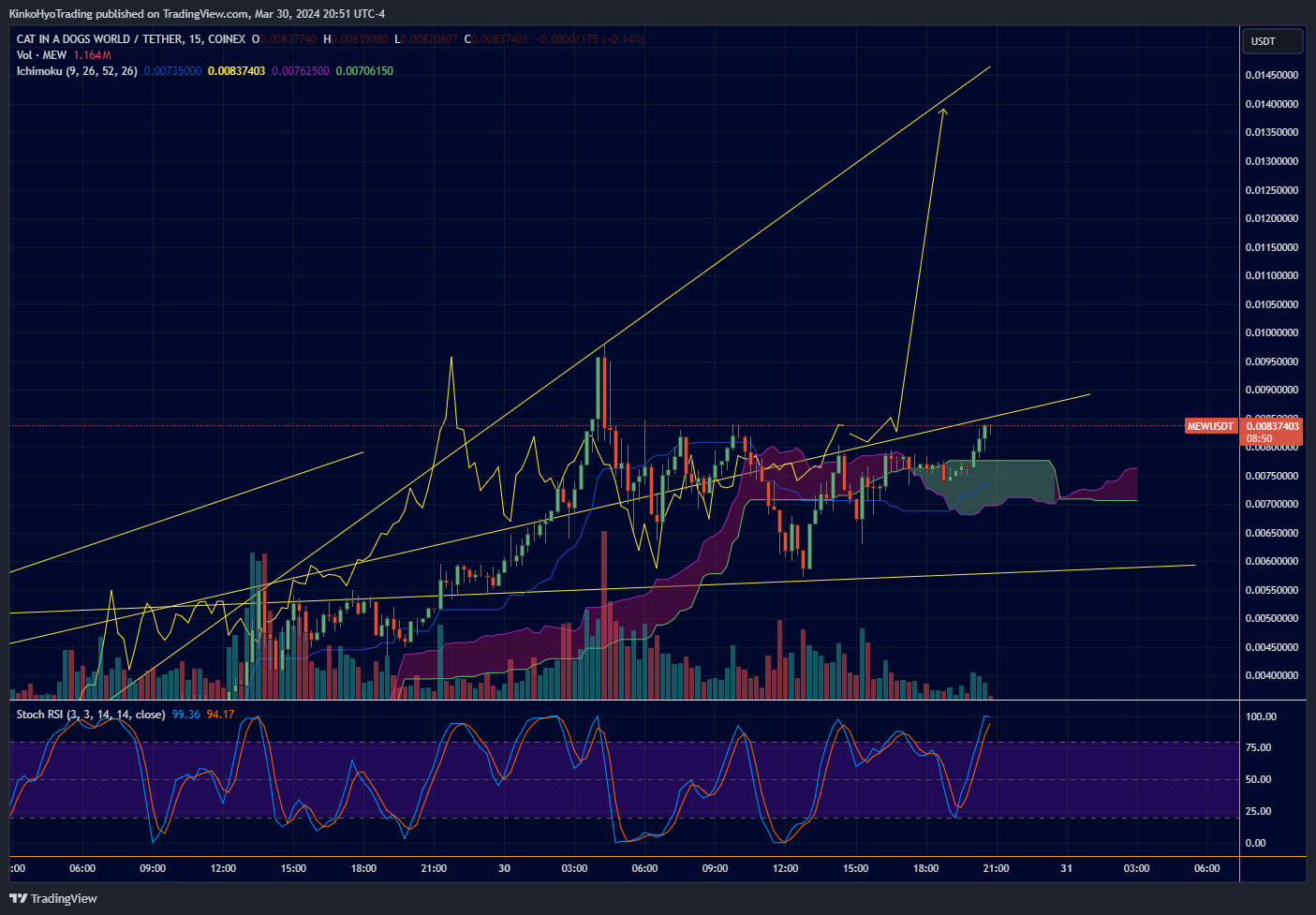Click the 0.01000000 price axis label
Viewport: 1316px width, 915px height.
[1272, 332]
